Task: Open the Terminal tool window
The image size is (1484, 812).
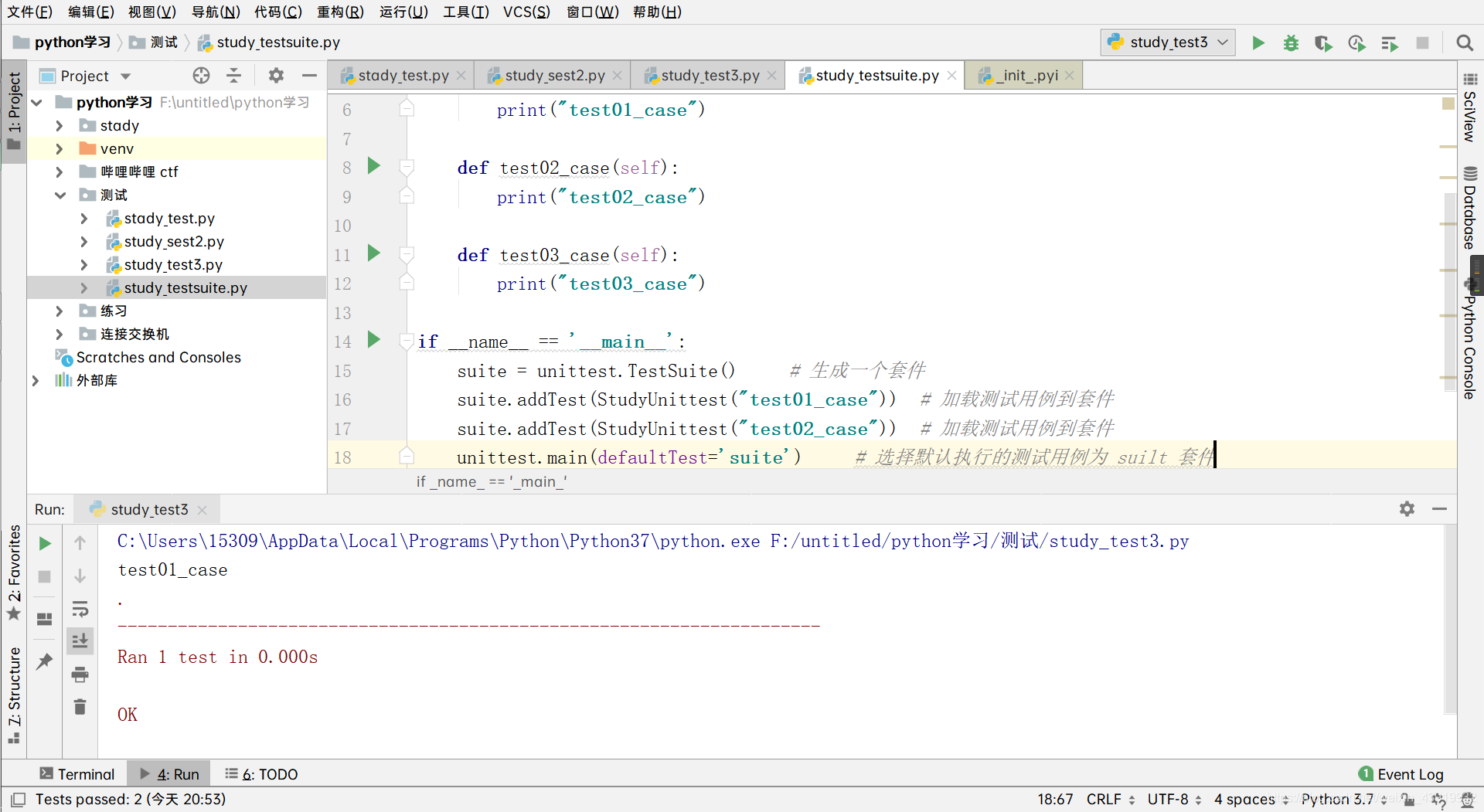Action: [77, 774]
